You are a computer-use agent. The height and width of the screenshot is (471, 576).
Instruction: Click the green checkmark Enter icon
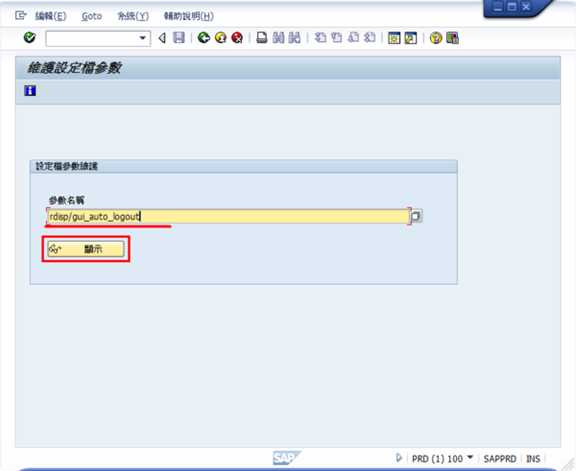click(29, 38)
